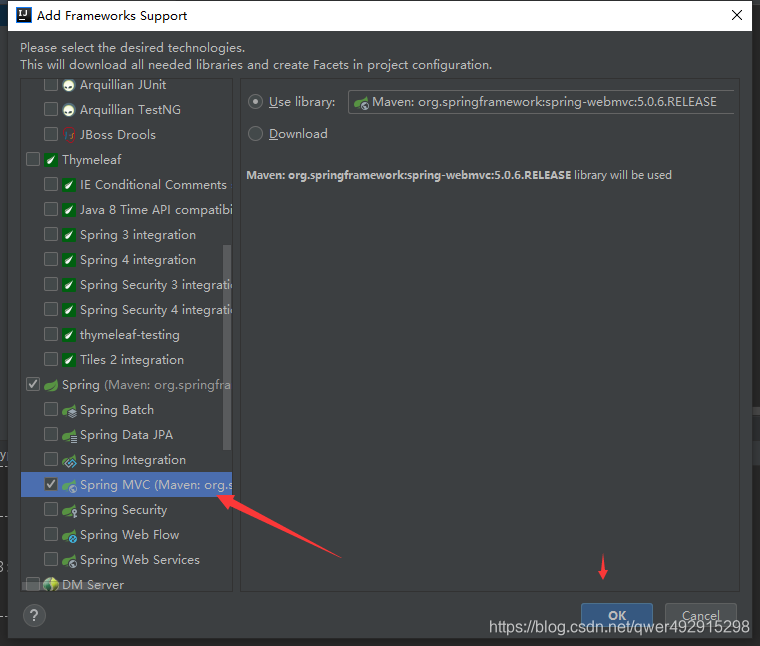Click the Spring Security icon

(69, 511)
